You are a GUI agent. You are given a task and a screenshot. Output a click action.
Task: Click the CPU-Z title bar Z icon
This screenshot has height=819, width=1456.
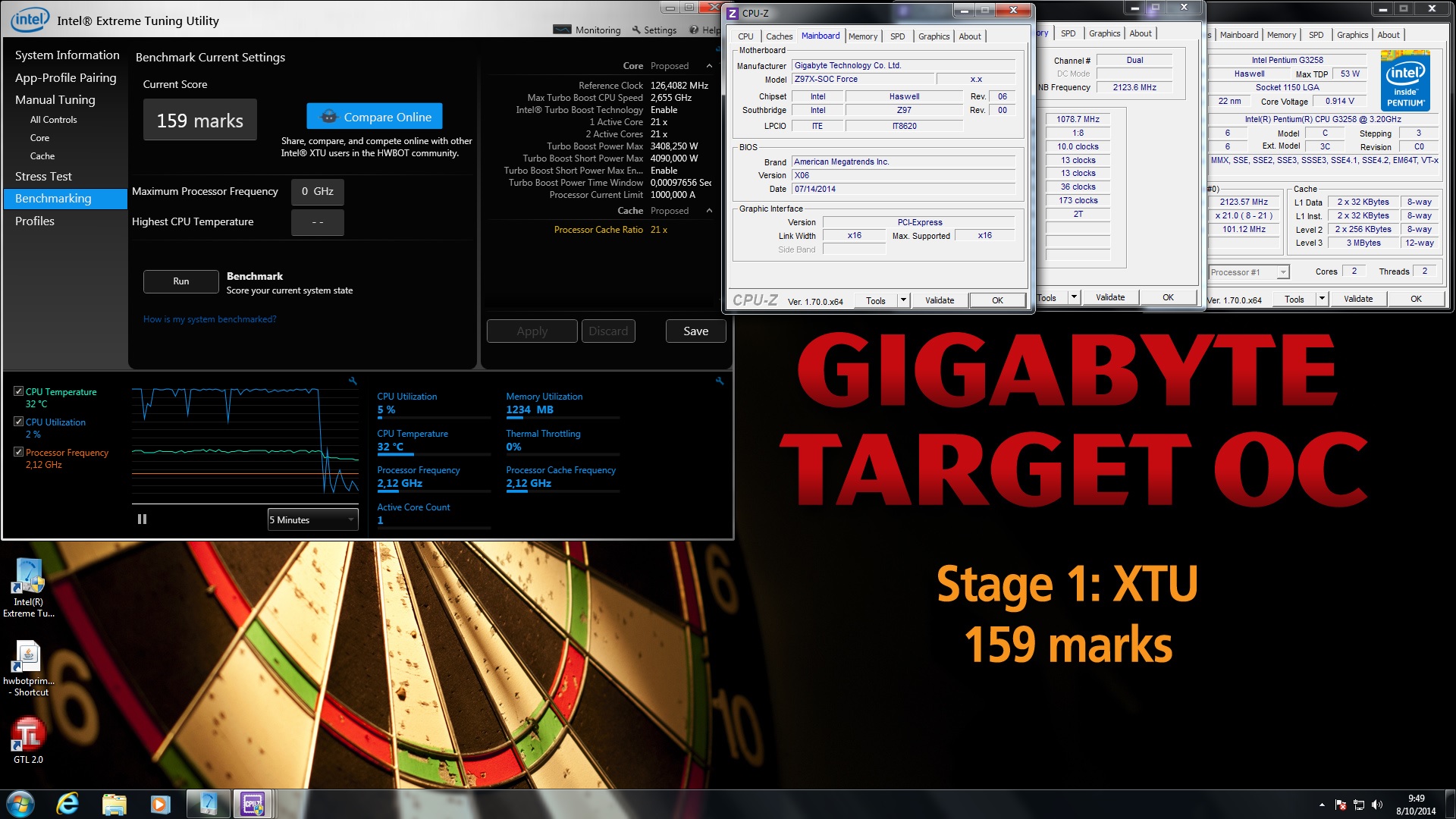pos(733,13)
